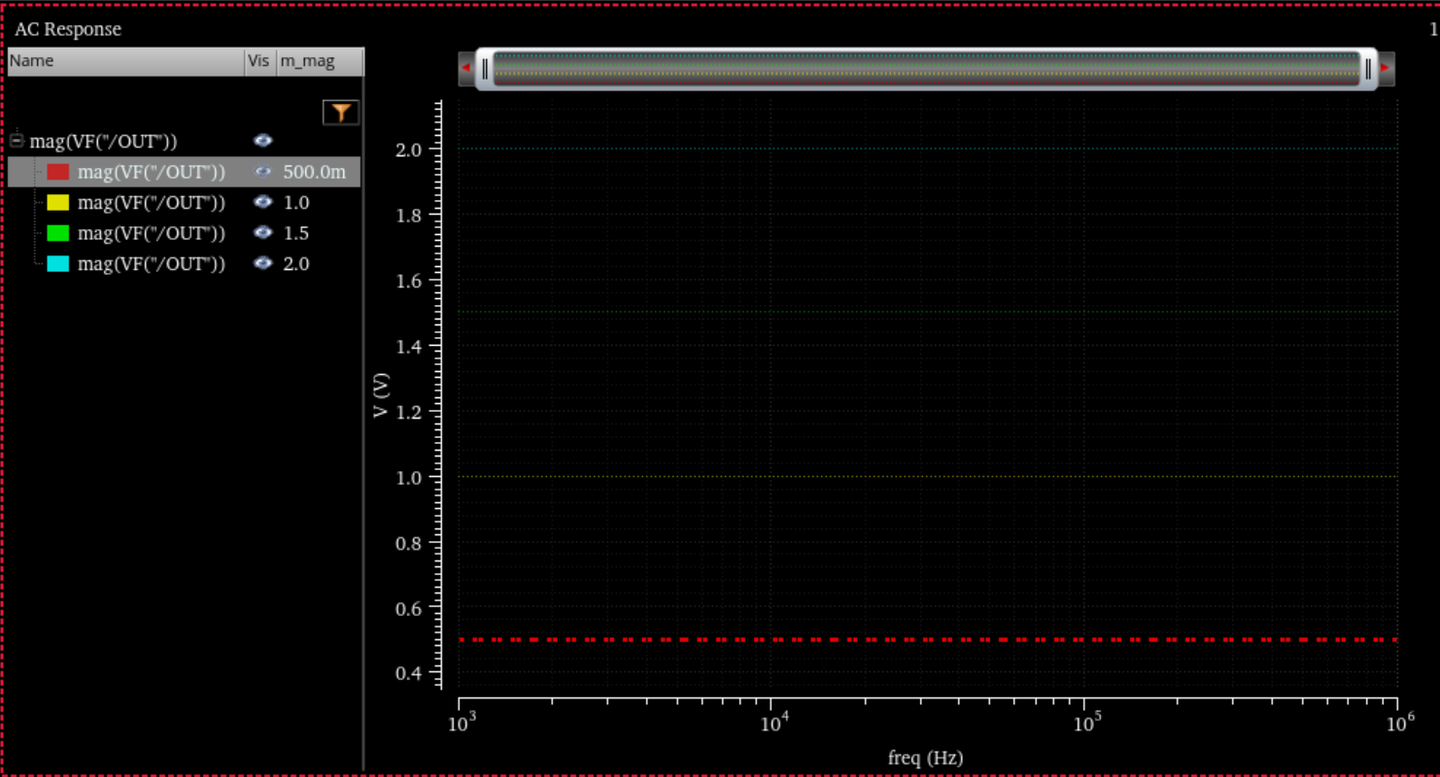This screenshot has height=777, width=1440.
Task: Click the yellow color swatch
Action: [58, 203]
